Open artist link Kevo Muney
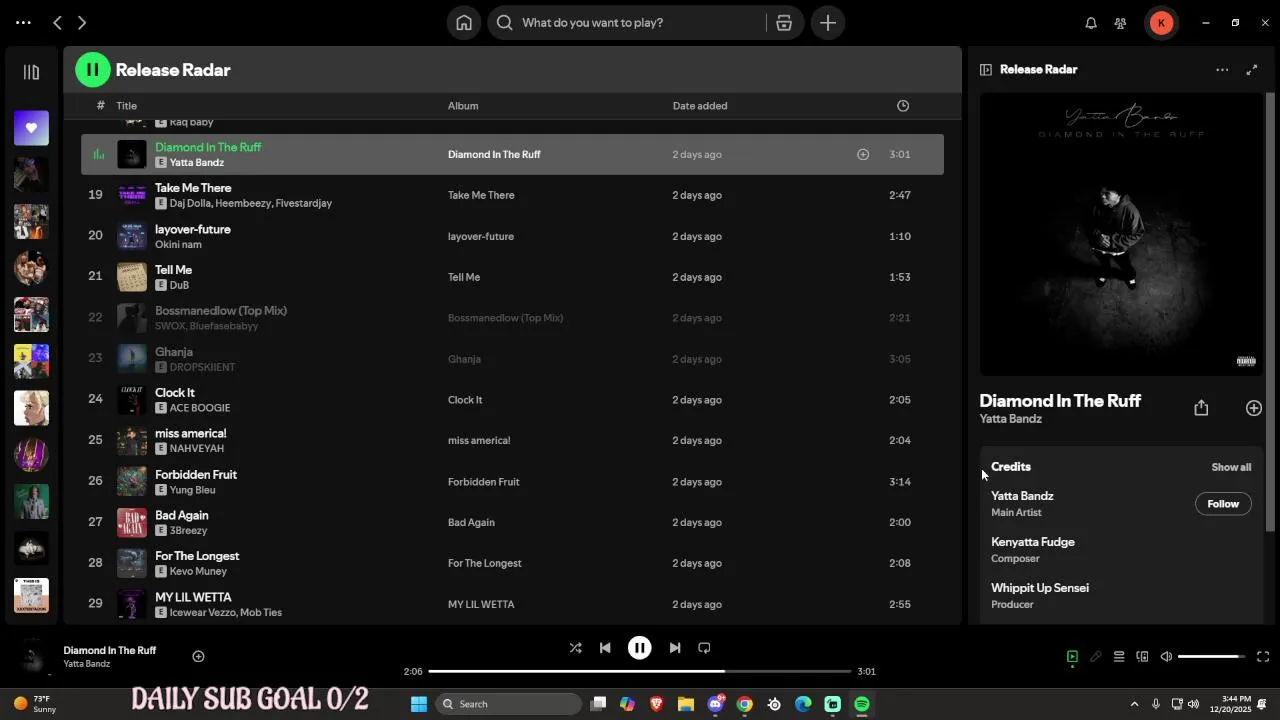1280x720 pixels. point(198,572)
